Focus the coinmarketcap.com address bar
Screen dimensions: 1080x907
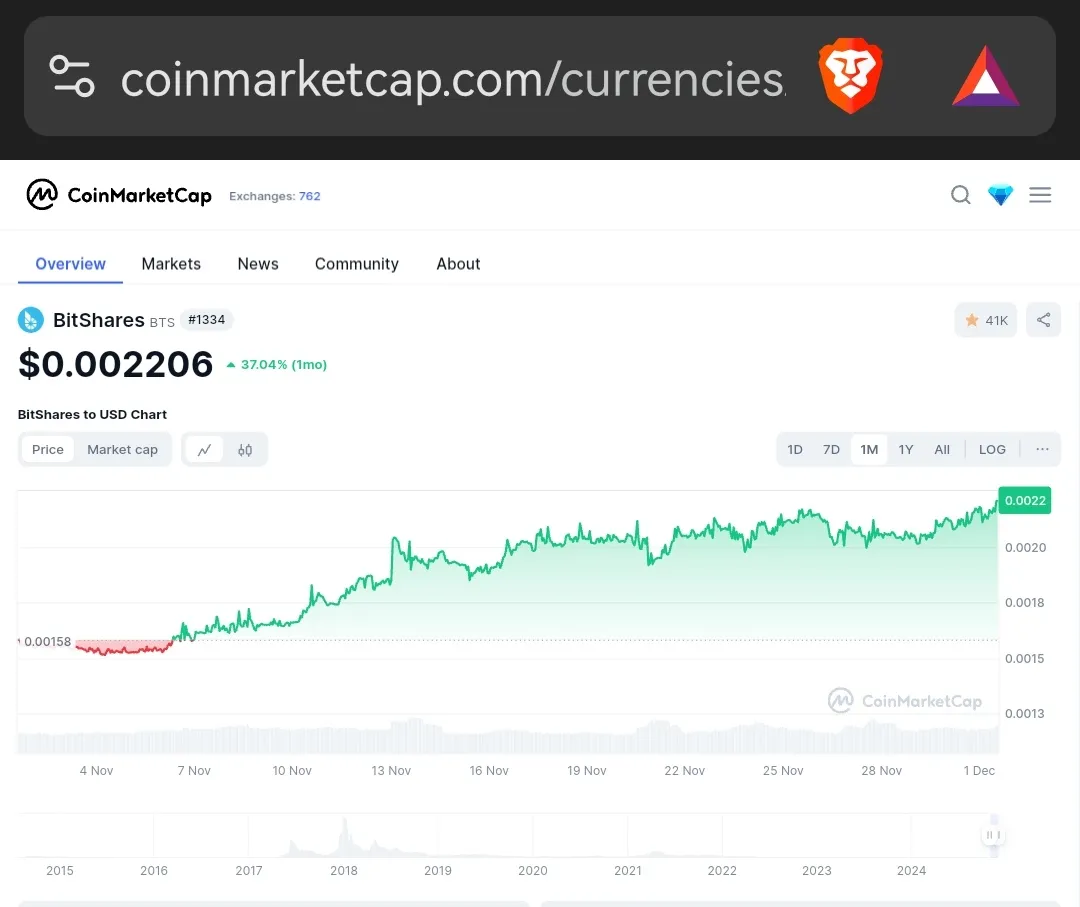(453, 80)
